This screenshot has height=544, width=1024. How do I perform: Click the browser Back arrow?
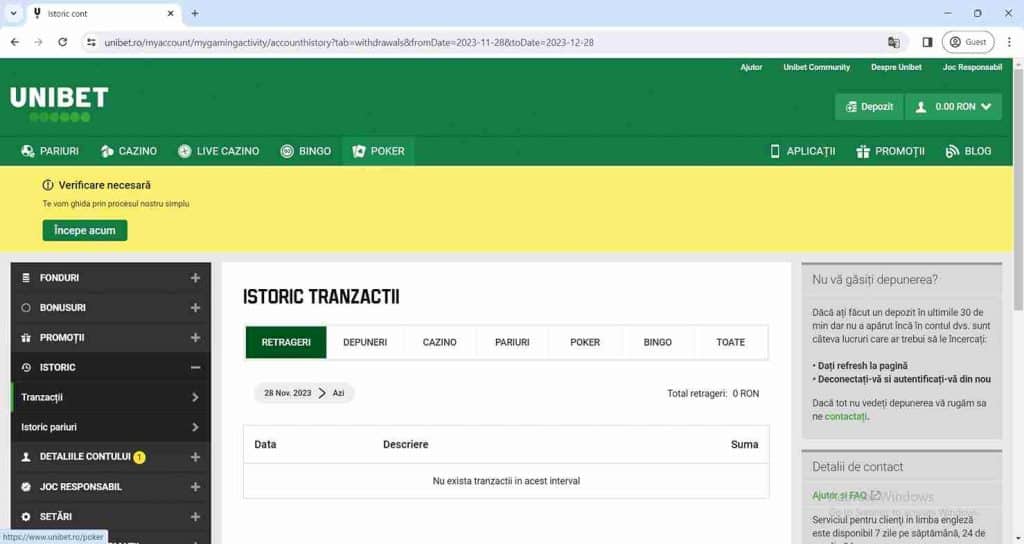click(x=14, y=42)
